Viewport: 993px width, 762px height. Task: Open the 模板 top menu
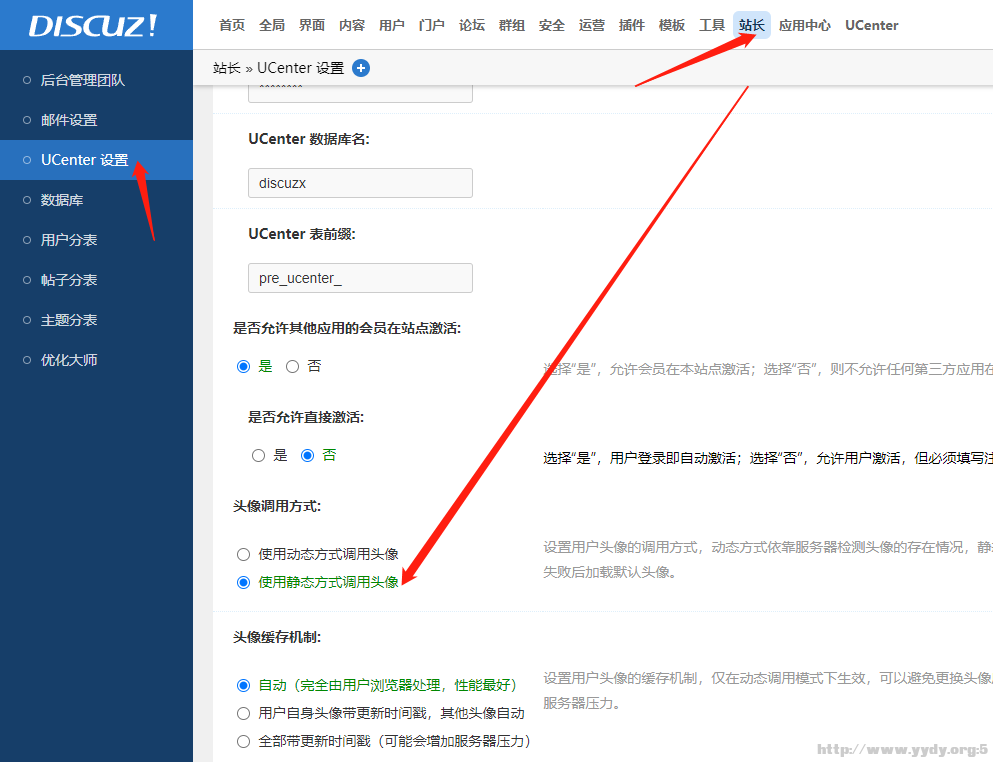pos(671,25)
